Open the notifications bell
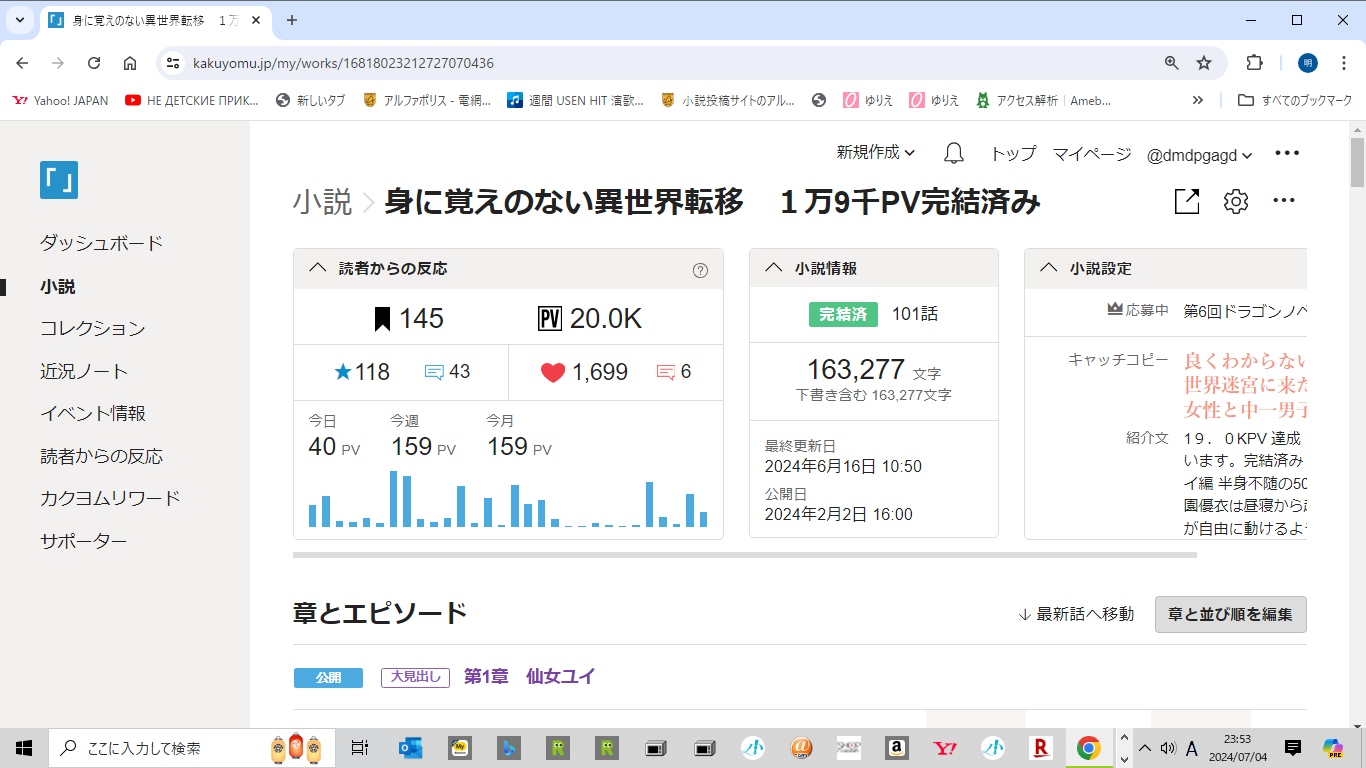The height and width of the screenshot is (768, 1366). tap(954, 153)
